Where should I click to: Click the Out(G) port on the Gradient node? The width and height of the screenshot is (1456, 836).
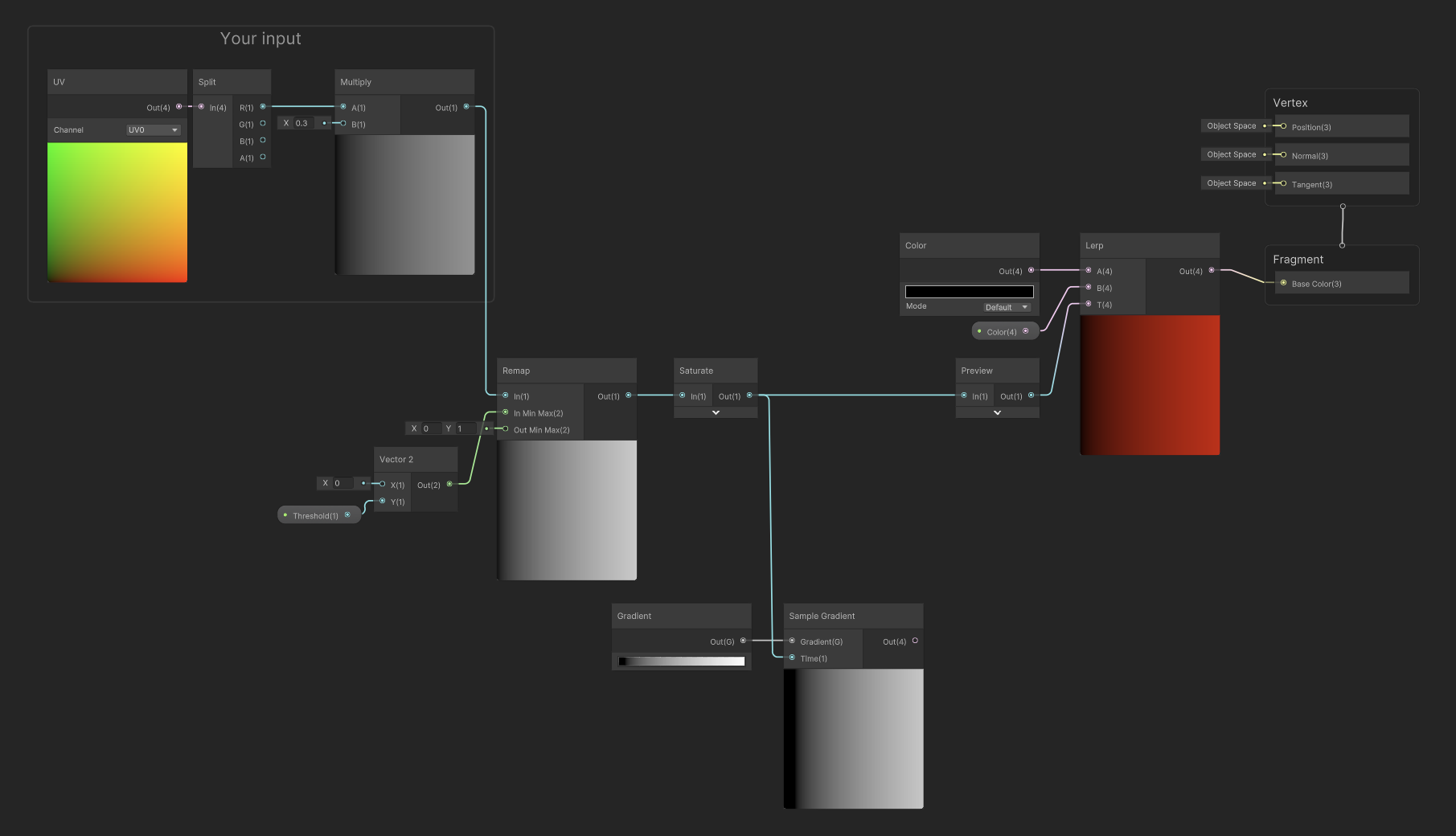click(743, 641)
